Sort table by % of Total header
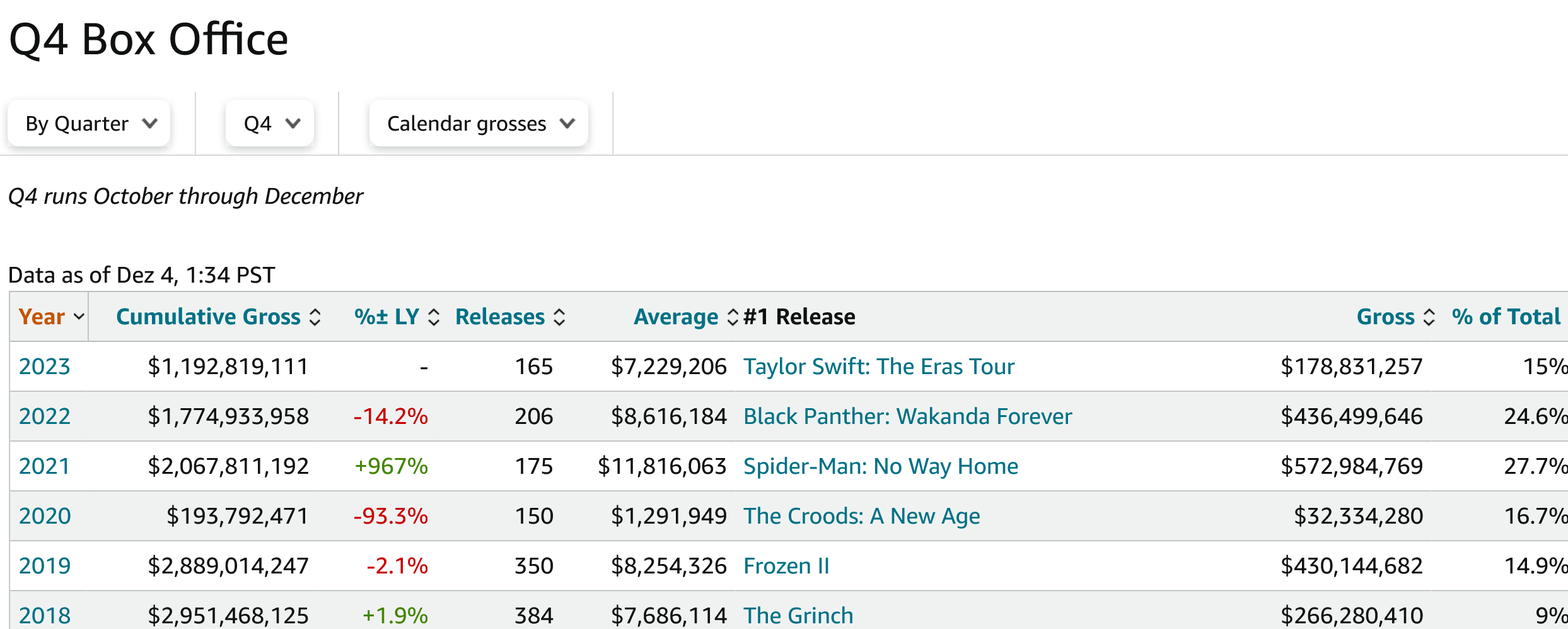This screenshot has height=629, width=1568. [1506, 317]
